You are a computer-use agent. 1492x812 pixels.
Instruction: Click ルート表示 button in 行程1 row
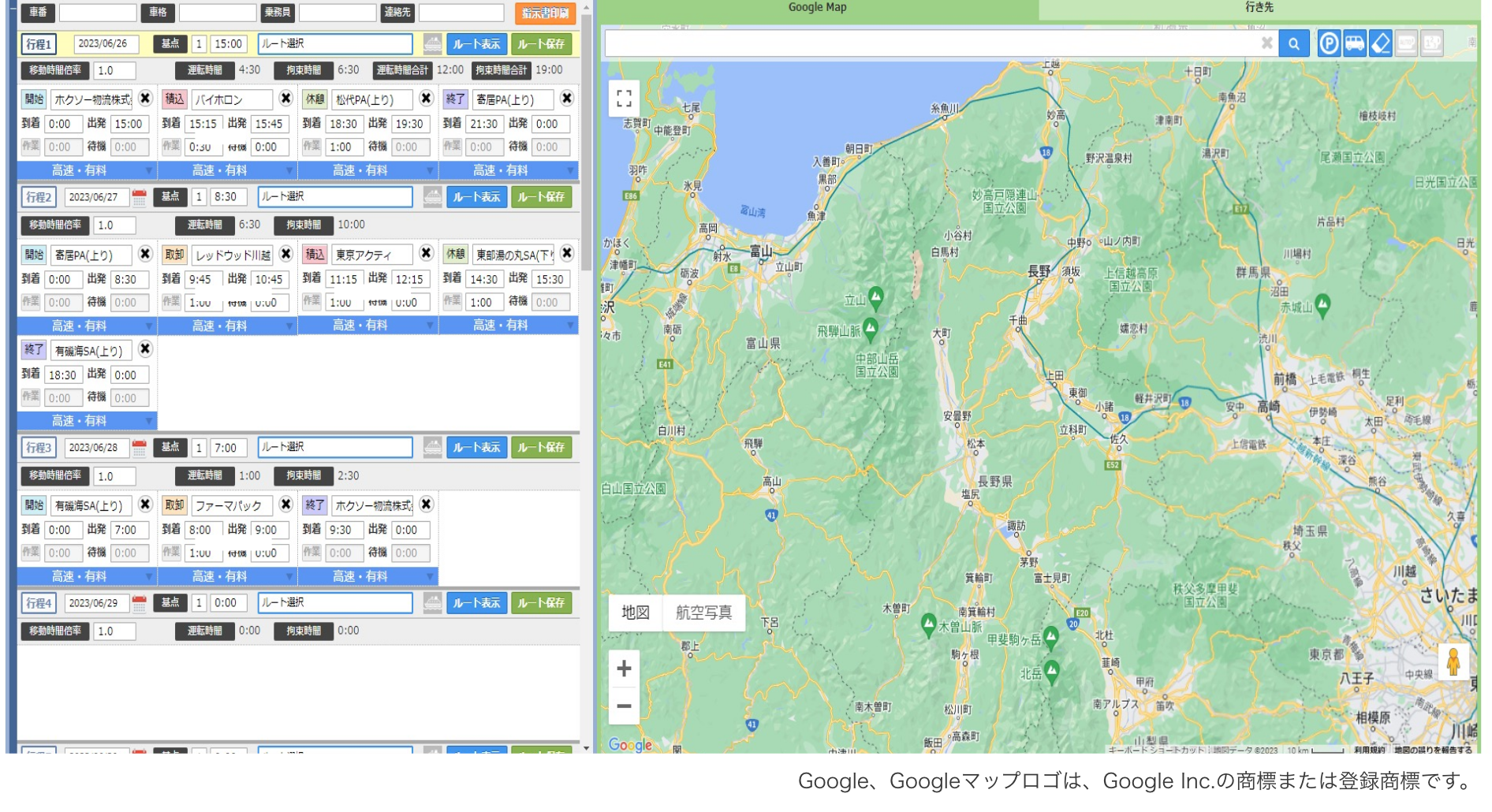coord(476,43)
